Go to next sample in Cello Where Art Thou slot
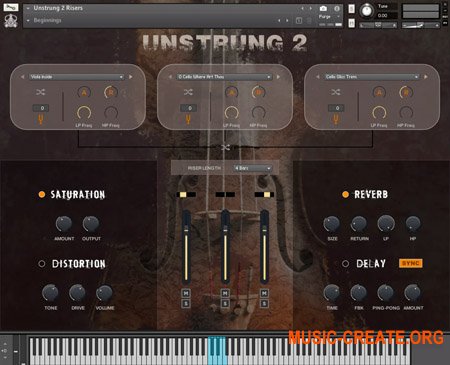This screenshot has width=450, height=365. (278, 77)
